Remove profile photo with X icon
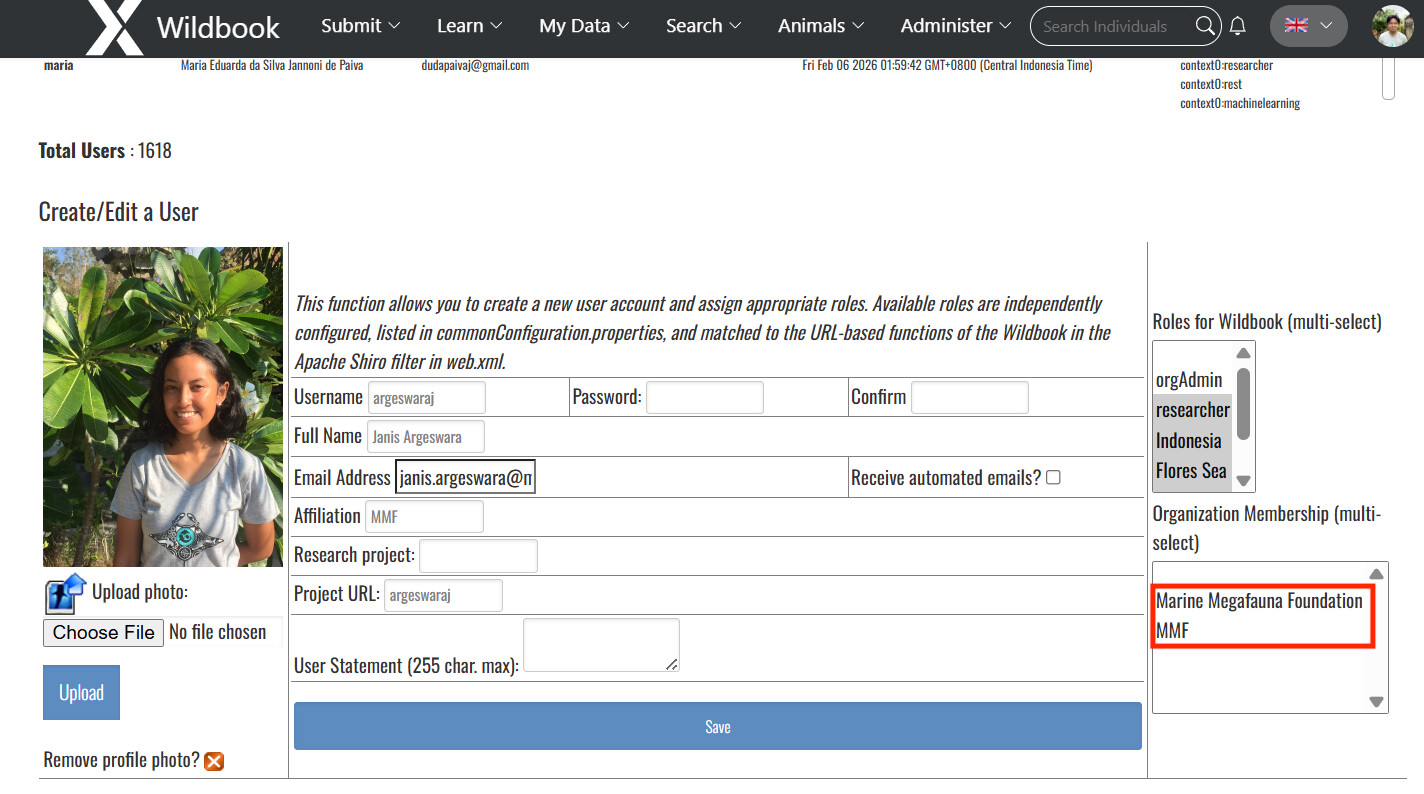Viewport: 1424px width, 794px height. [214, 761]
